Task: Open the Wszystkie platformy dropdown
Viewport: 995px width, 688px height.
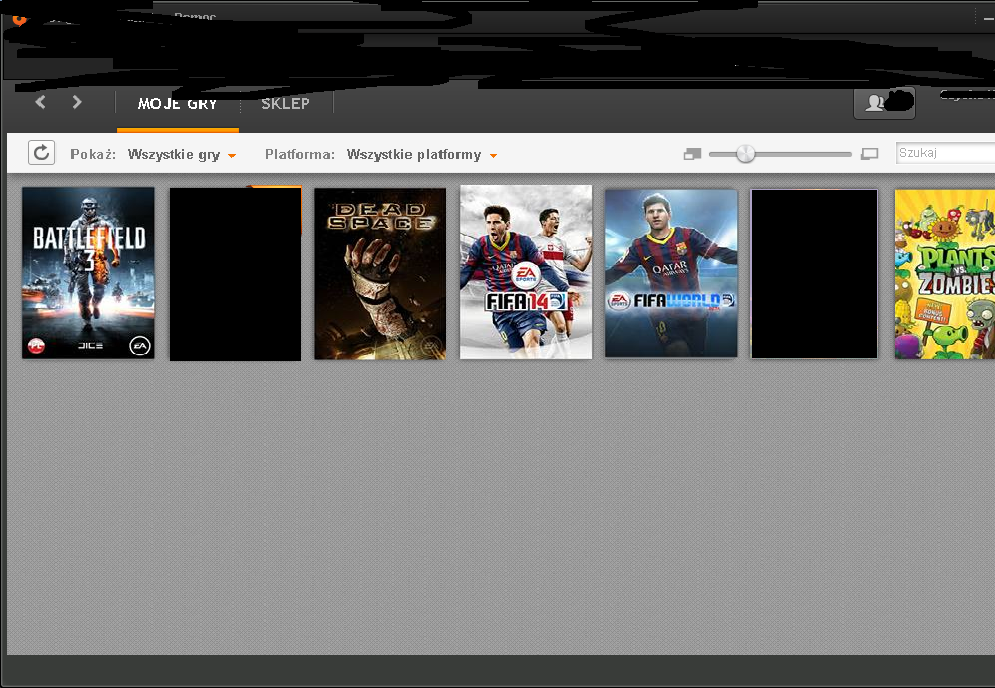Action: pyautogui.click(x=422, y=155)
